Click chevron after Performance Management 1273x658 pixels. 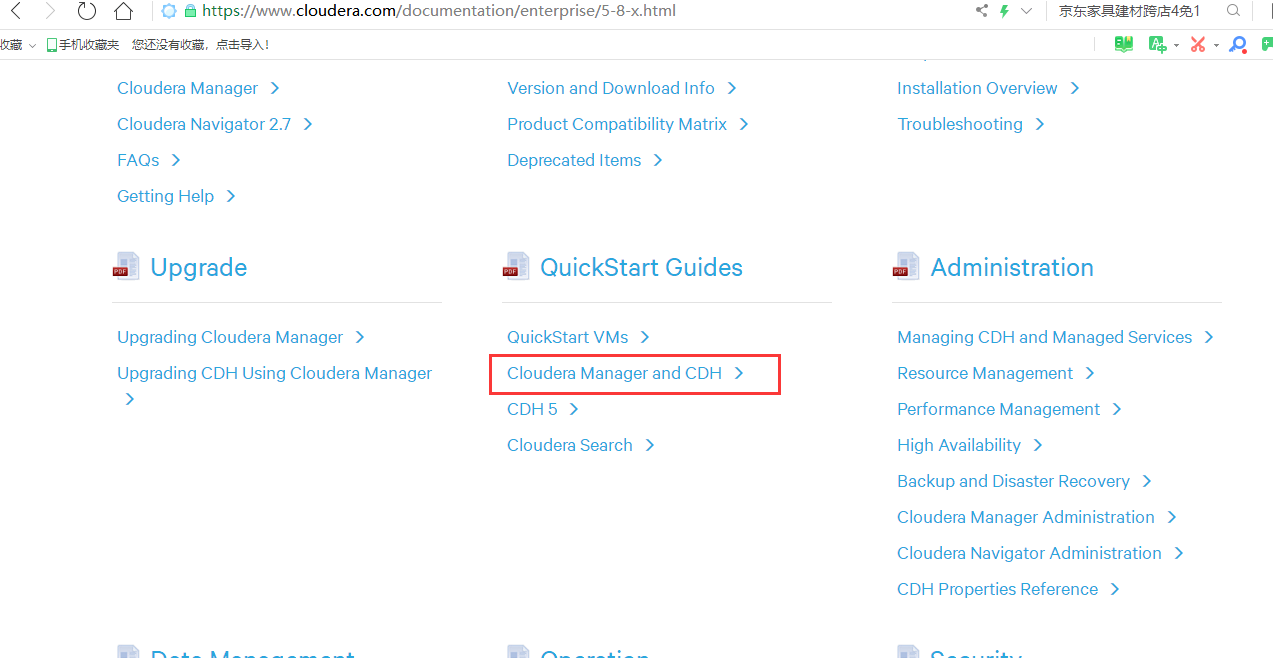1117,409
